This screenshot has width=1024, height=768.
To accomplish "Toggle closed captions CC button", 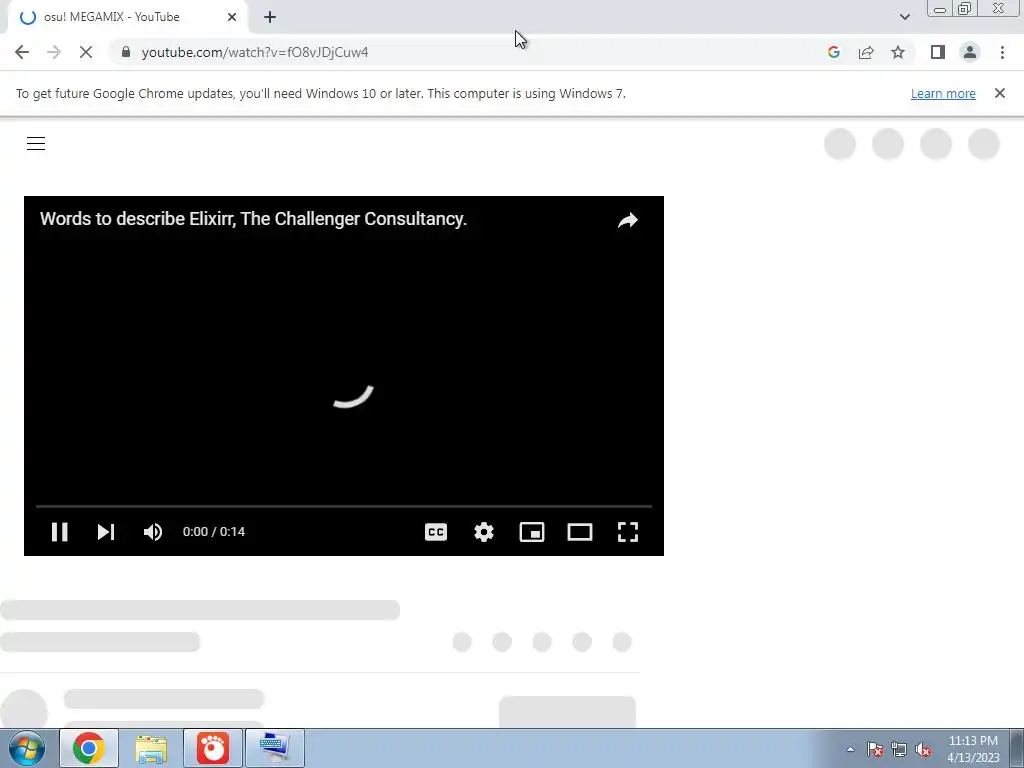I will [436, 532].
